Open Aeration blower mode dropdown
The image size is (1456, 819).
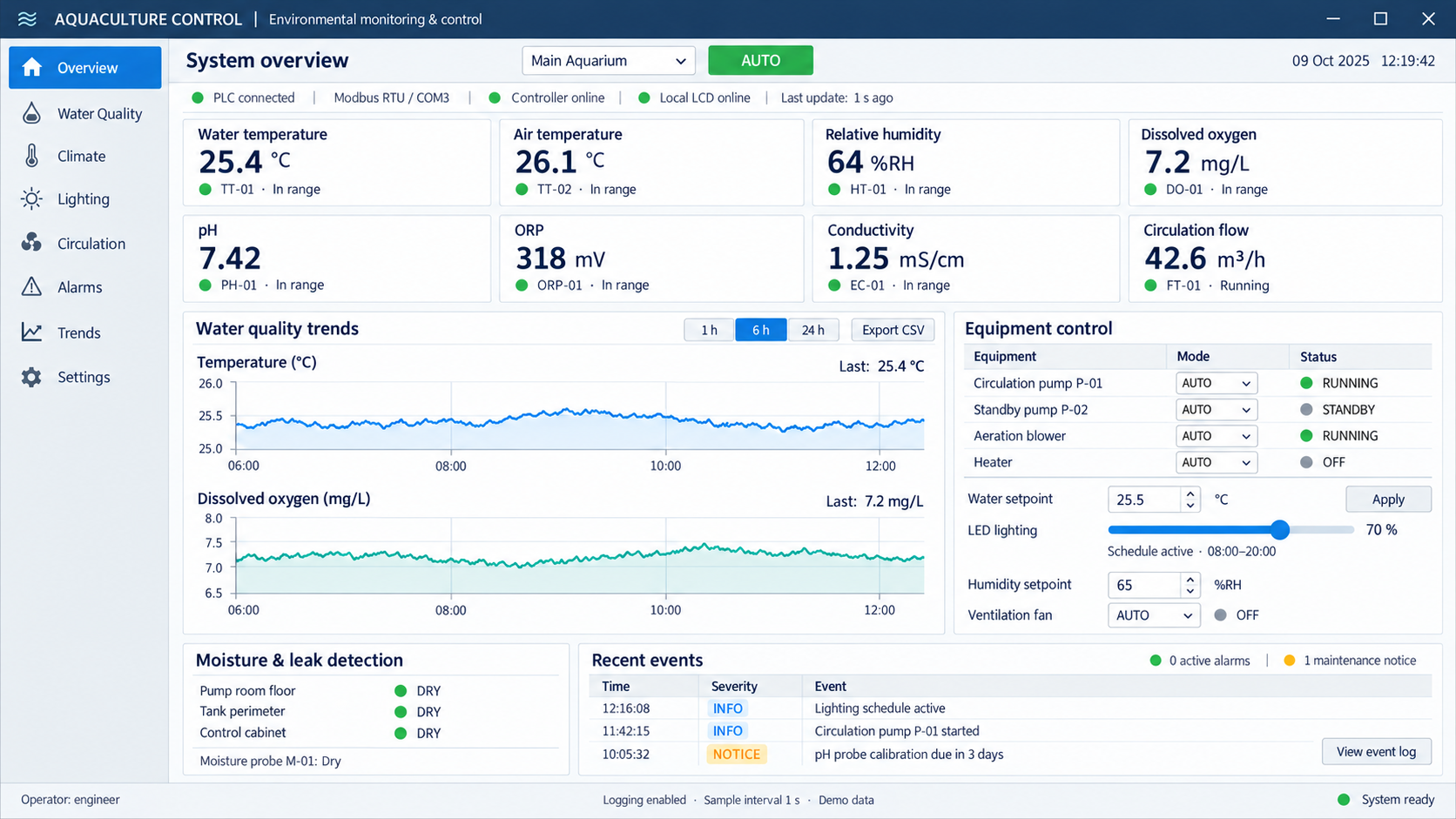[x=1216, y=436]
